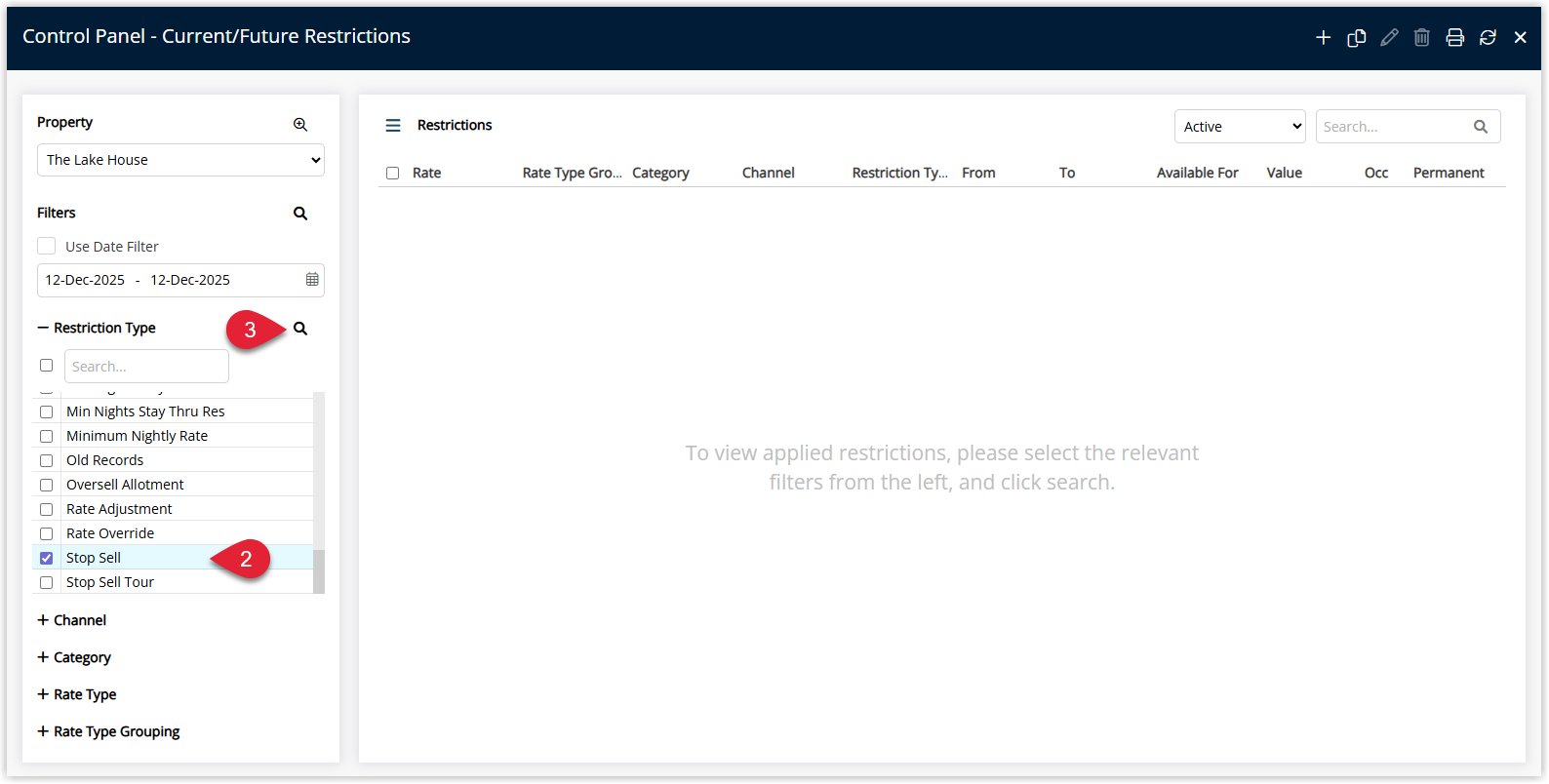Click the Property zoom search icon
1549x784 pixels.
pos(300,124)
